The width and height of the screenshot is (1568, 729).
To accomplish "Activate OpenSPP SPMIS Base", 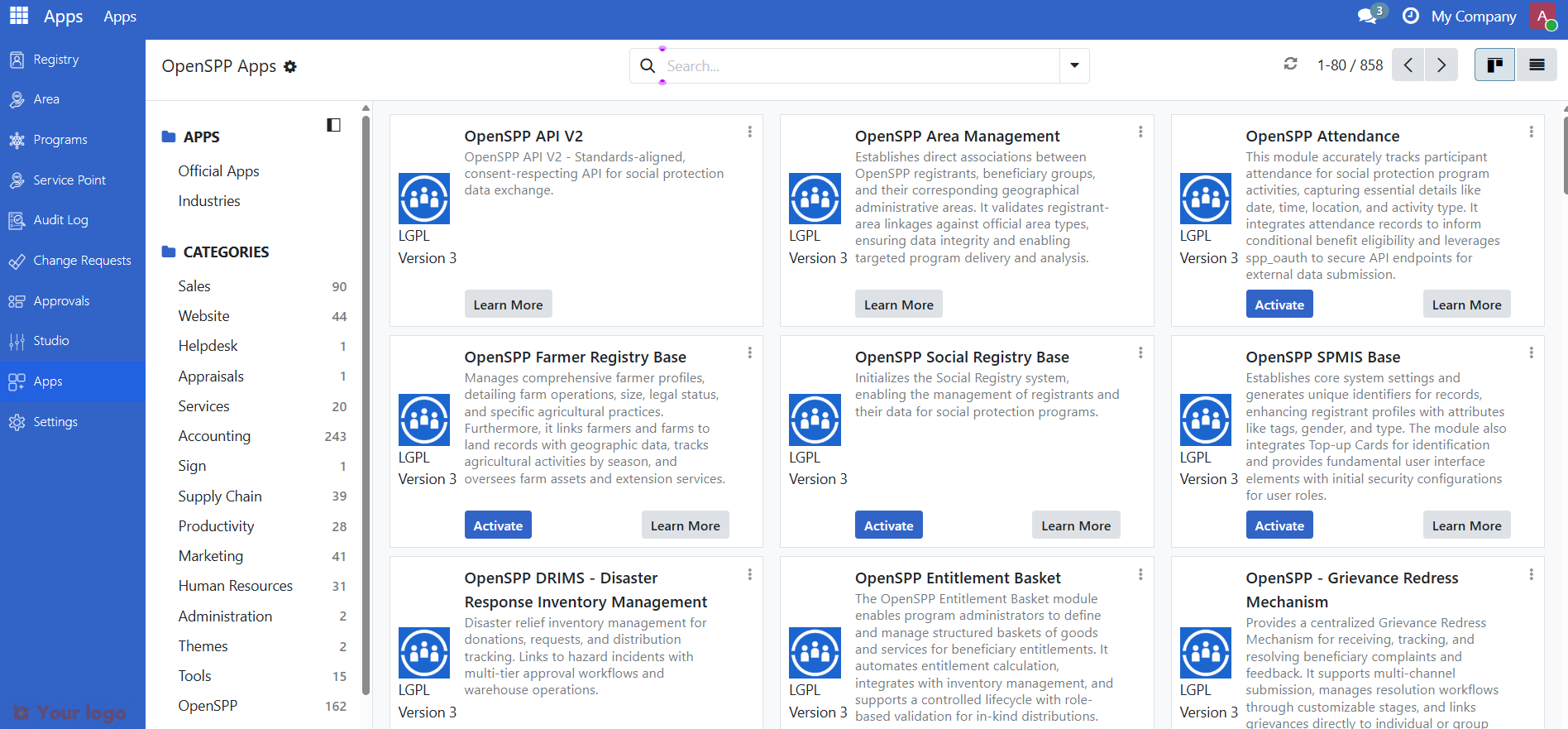I will pos(1279,525).
